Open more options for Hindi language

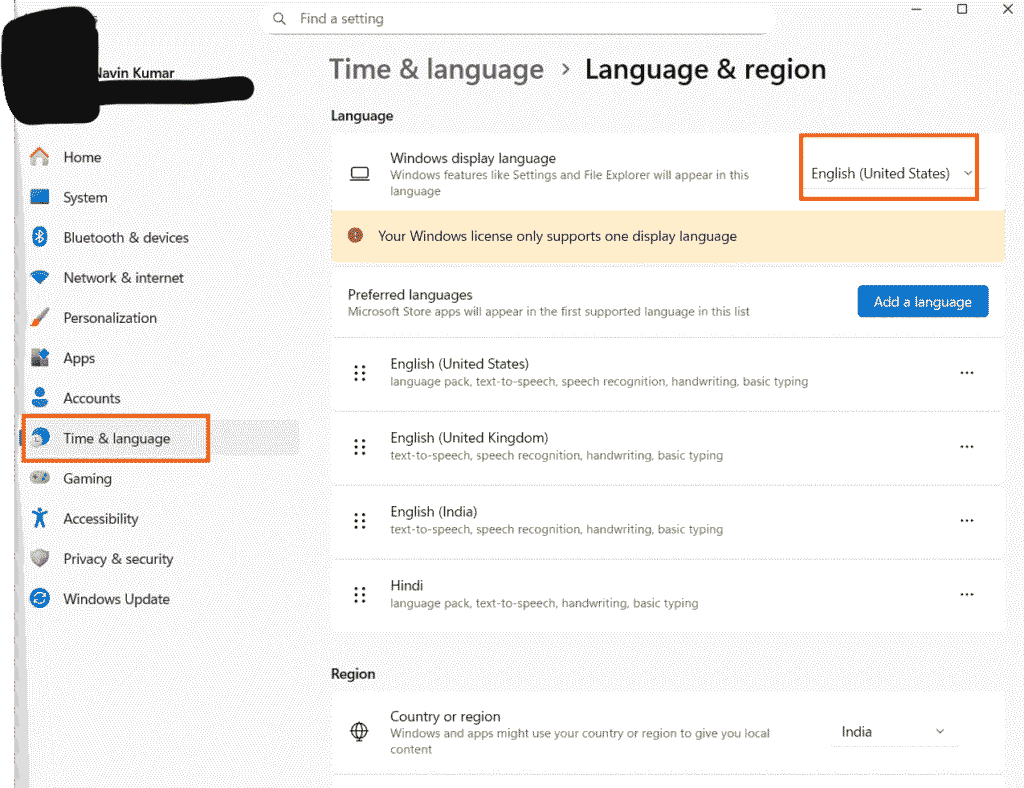[966, 594]
